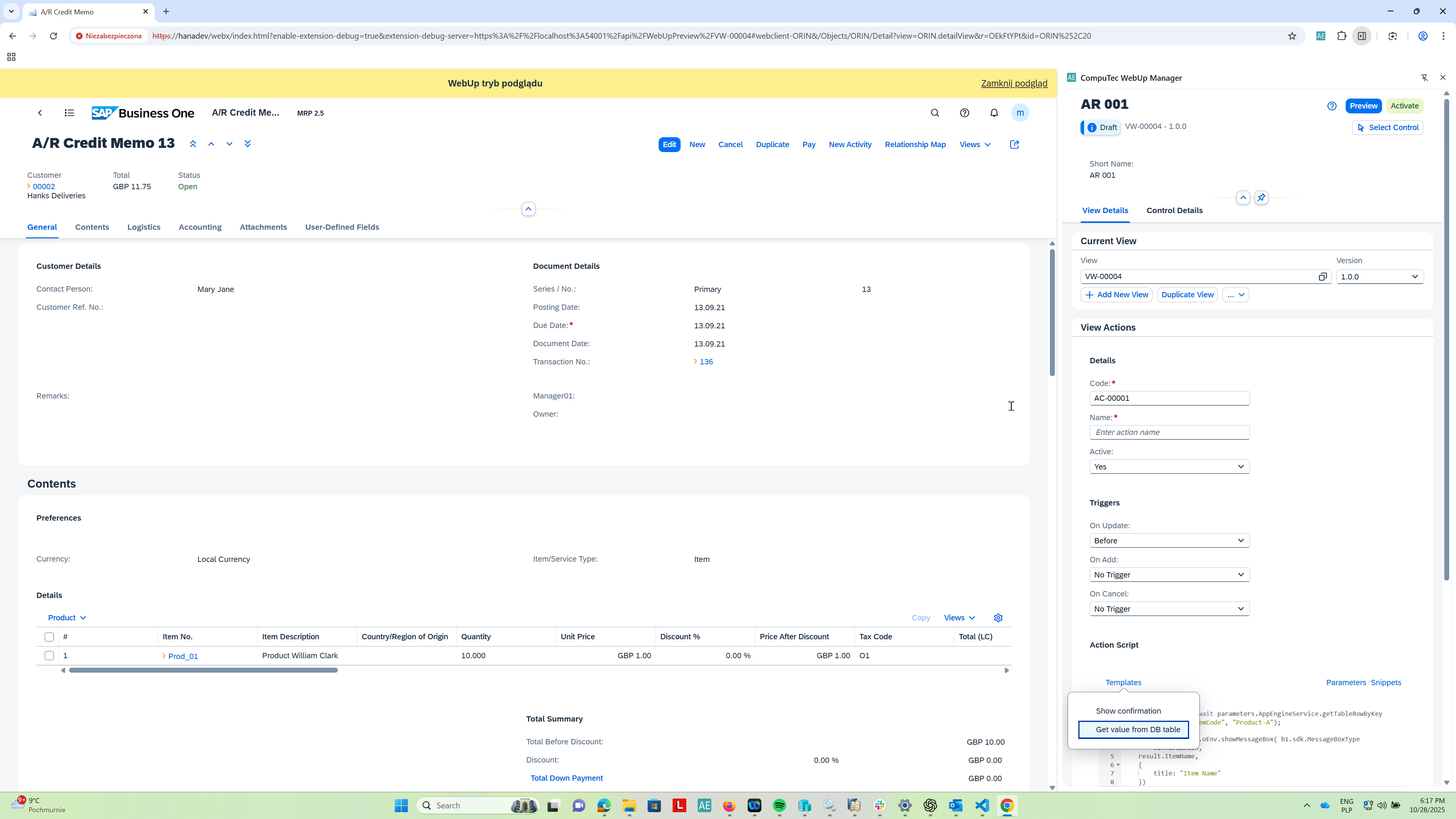Click the help question mark beside Preview
Viewport: 1456px width, 819px height.
(x=1332, y=106)
